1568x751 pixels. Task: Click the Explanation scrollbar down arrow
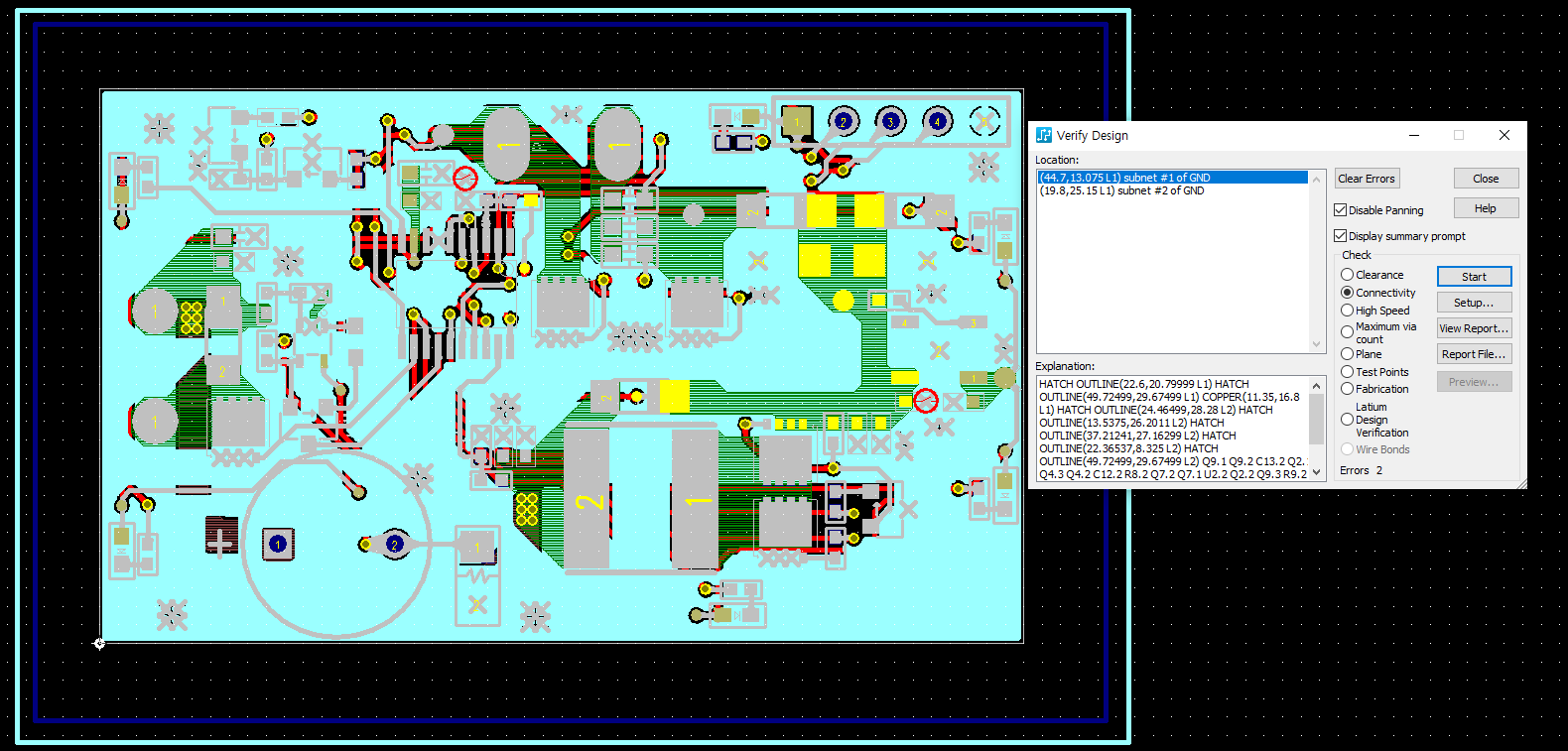pos(1317,473)
